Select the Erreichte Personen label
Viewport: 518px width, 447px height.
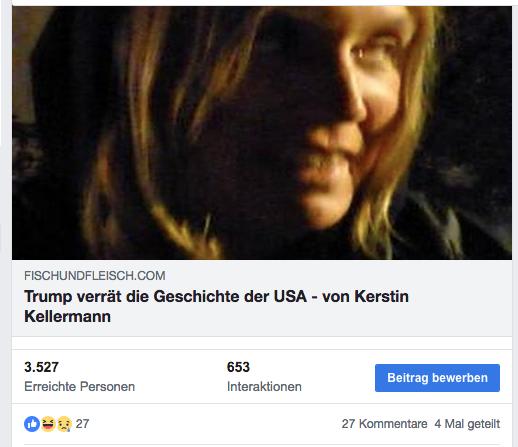(79, 387)
